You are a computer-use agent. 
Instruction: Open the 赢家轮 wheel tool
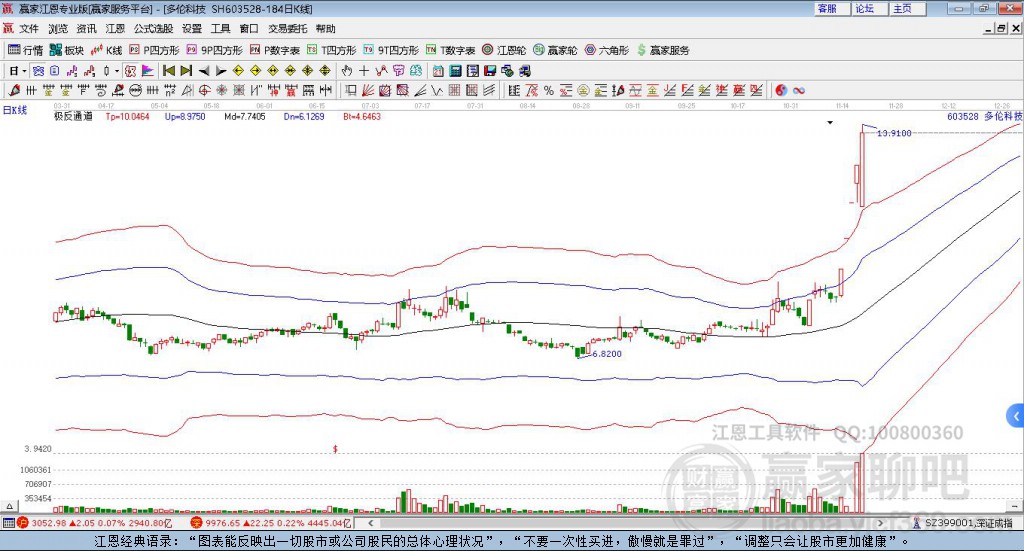click(x=555, y=50)
